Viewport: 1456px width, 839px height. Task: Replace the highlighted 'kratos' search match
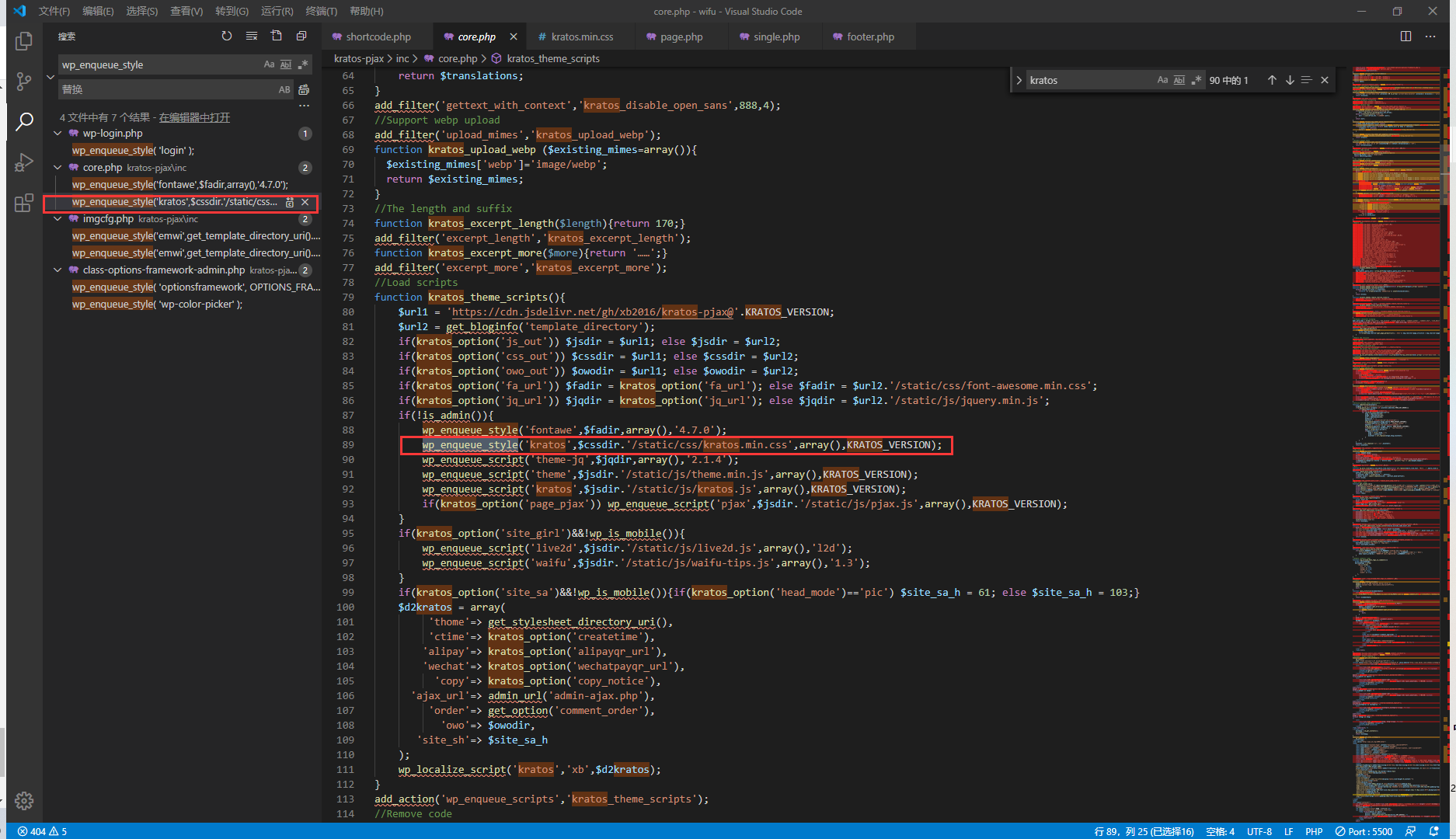(x=290, y=202)
